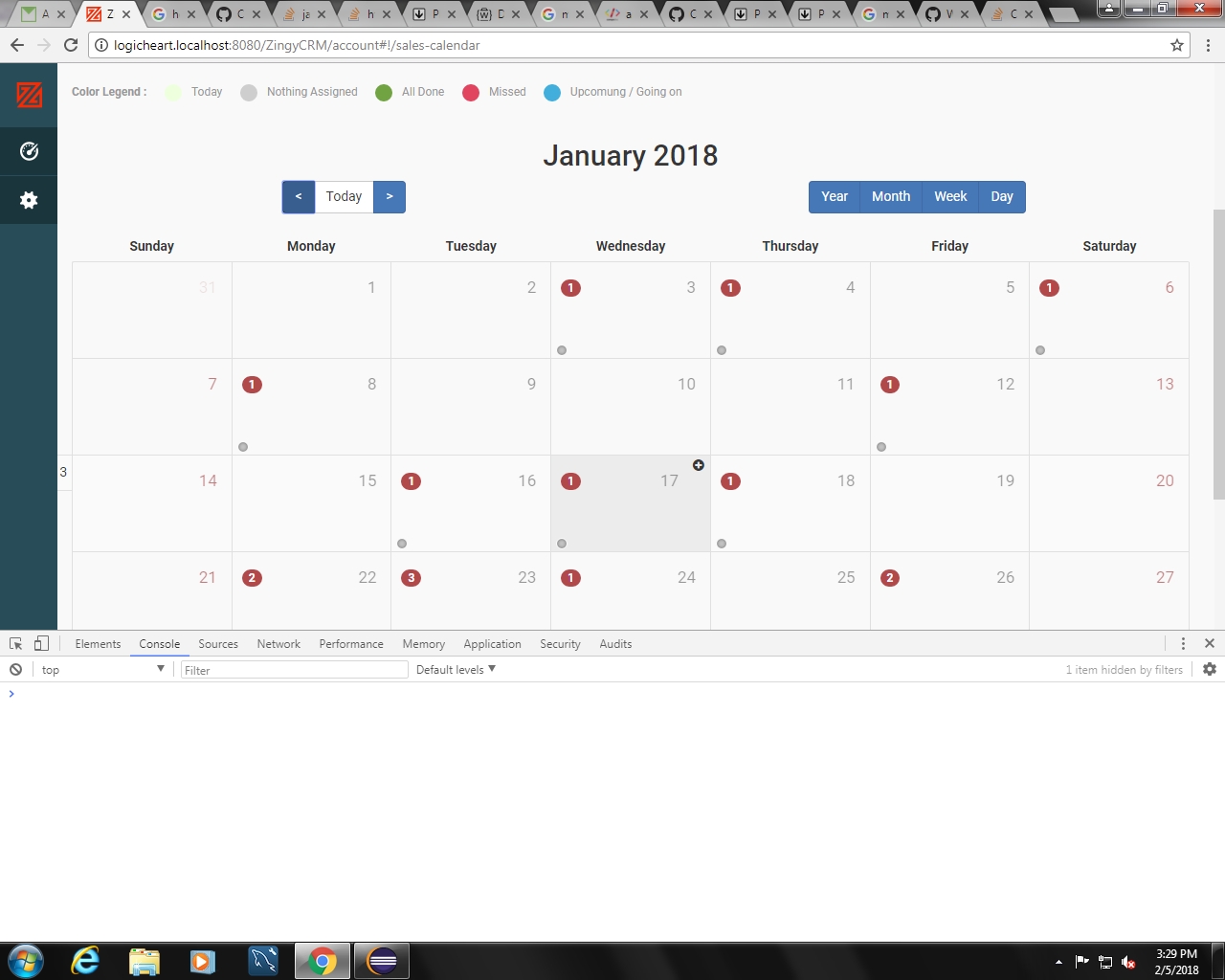This screenshot has width=1225, height=980.
Task: Open the settings gear in the sidebar
Action: coord(28,200)
